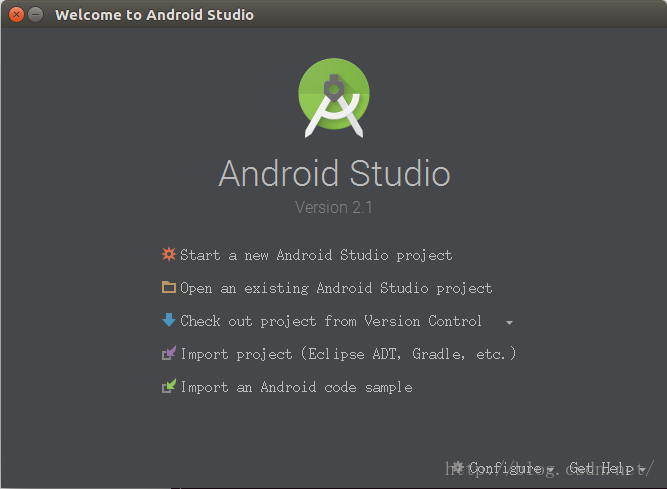The height and width of the screenshot is (489, 667).
Task: Open an existing Android Studio project
Action: point(336,288)
